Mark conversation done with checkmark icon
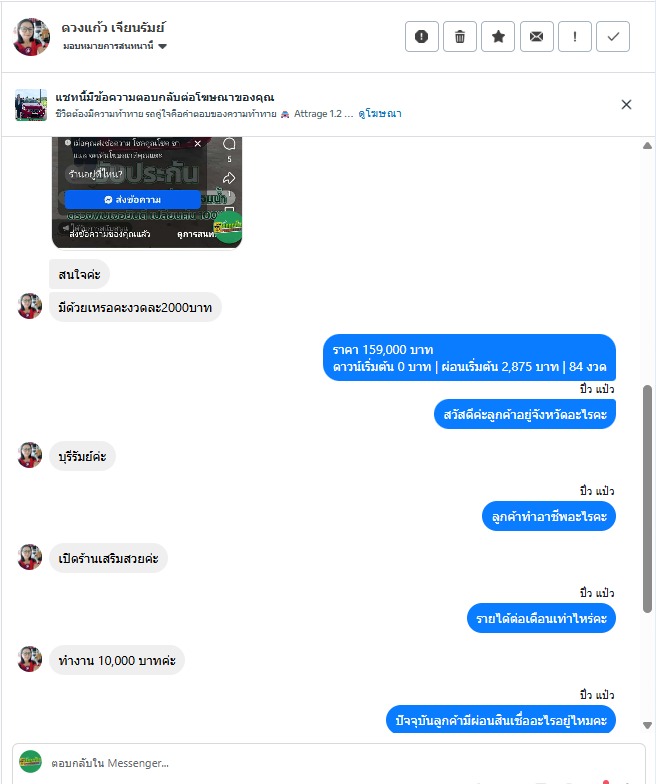656x784 pixels. coord(613,36)
